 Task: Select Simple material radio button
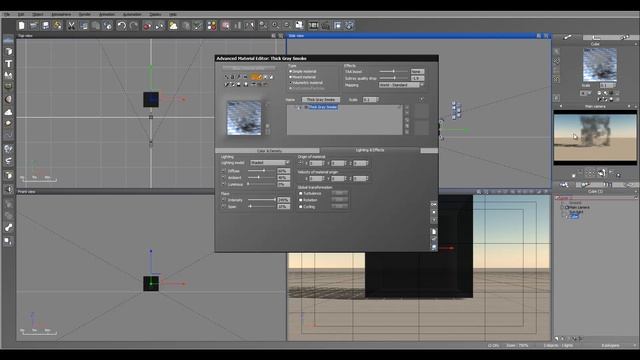291,71
